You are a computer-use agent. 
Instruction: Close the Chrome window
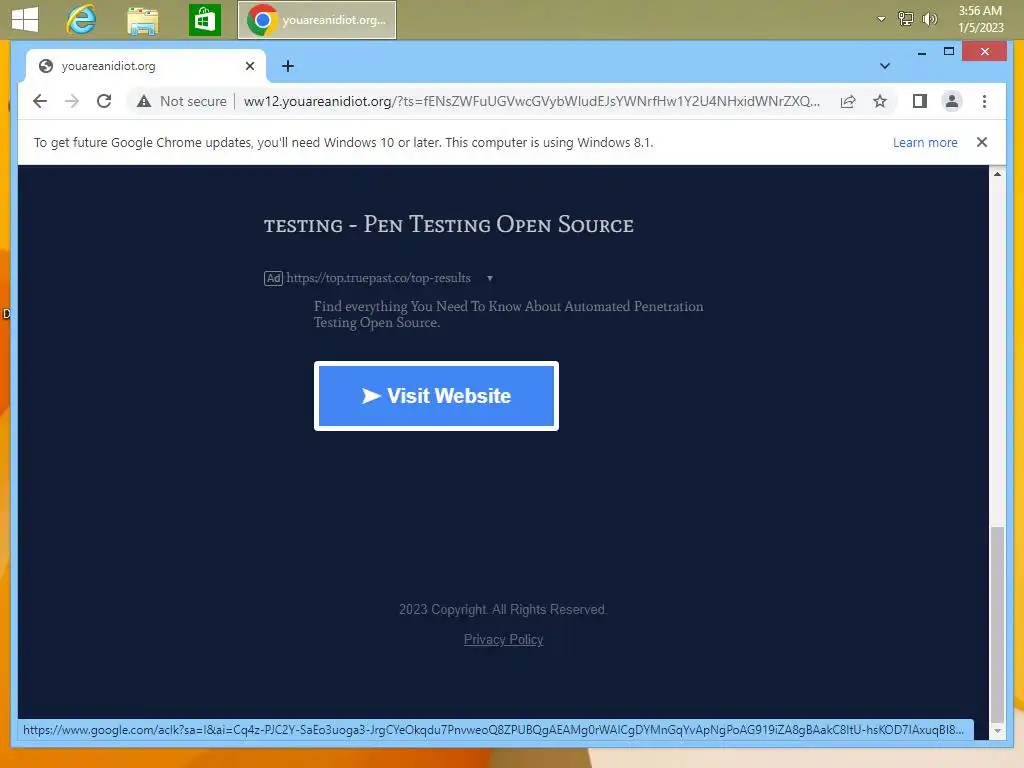tap(984, 52)
